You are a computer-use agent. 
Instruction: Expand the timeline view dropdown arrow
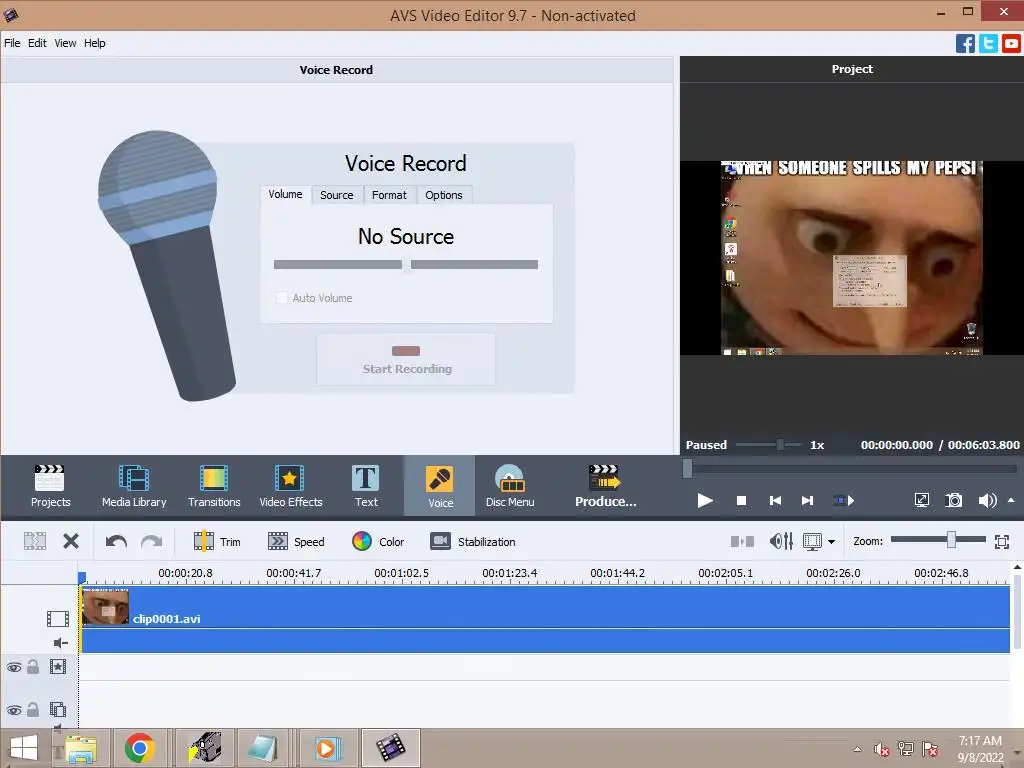[x=831, y=541]
